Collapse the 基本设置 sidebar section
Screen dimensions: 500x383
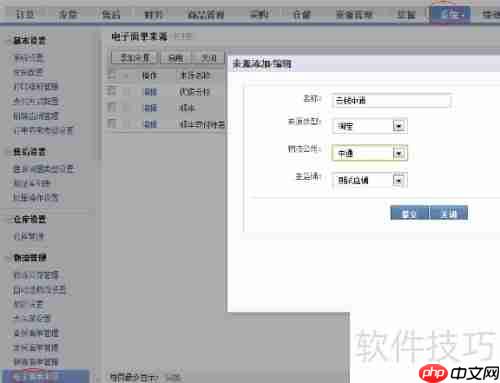29,40
